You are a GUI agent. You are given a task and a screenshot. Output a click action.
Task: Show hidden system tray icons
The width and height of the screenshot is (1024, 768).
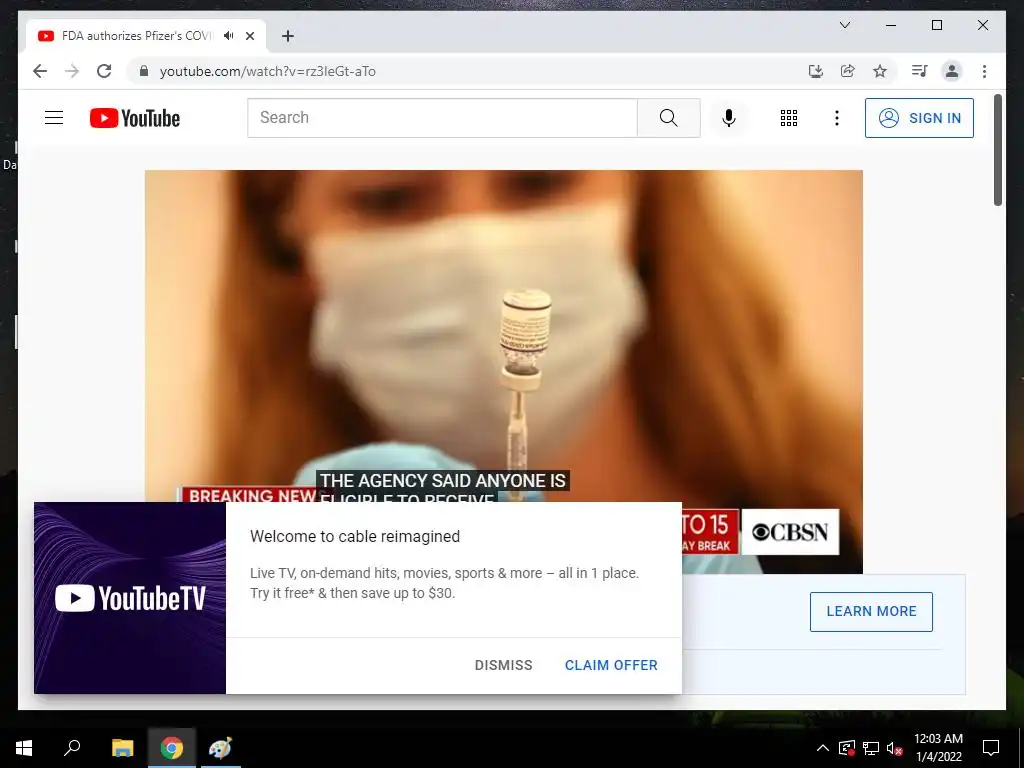823,748
